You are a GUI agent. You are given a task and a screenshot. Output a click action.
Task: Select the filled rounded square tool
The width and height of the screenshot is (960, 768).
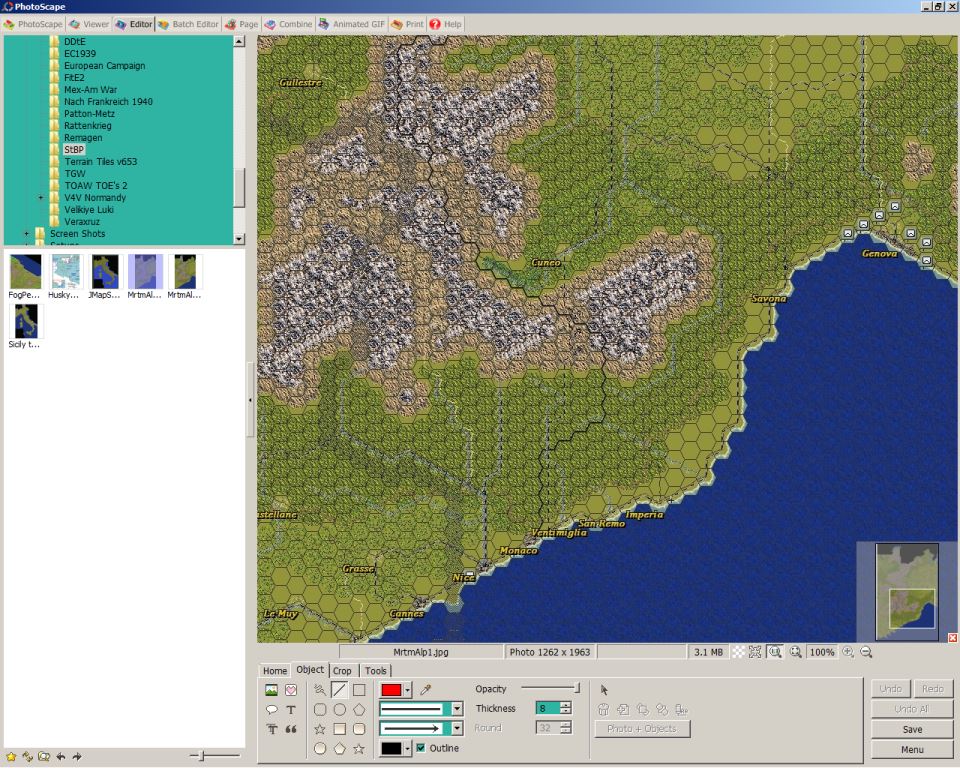pyautogui.click(x=359, y=729)
